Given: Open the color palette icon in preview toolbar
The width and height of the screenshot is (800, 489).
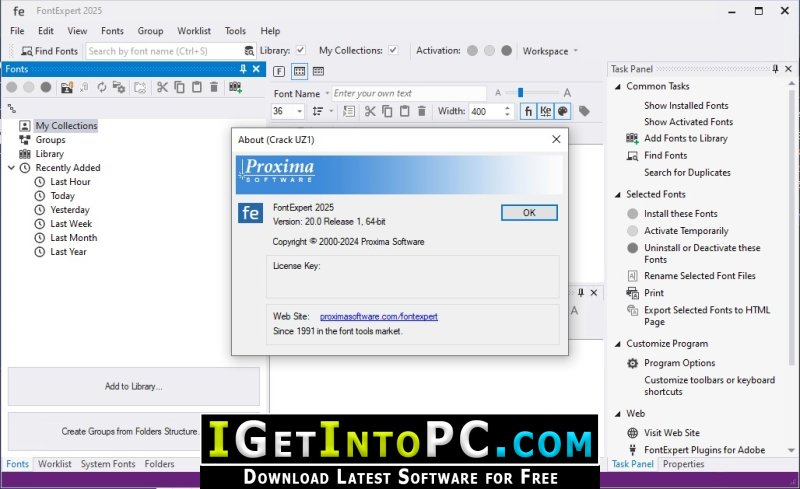Looking at the screenshot, I should pyautogui.click(x=562, y=111).
